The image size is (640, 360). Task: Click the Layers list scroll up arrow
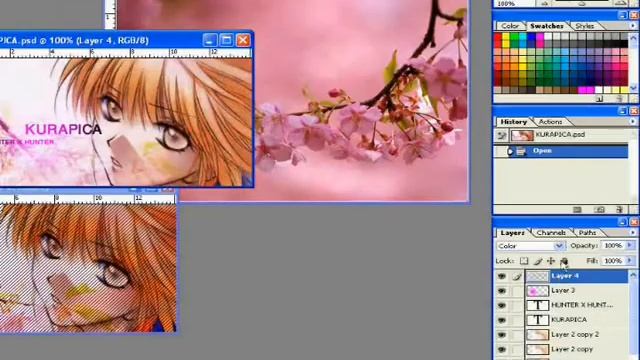pyautogui.click(x=633, y=275)
